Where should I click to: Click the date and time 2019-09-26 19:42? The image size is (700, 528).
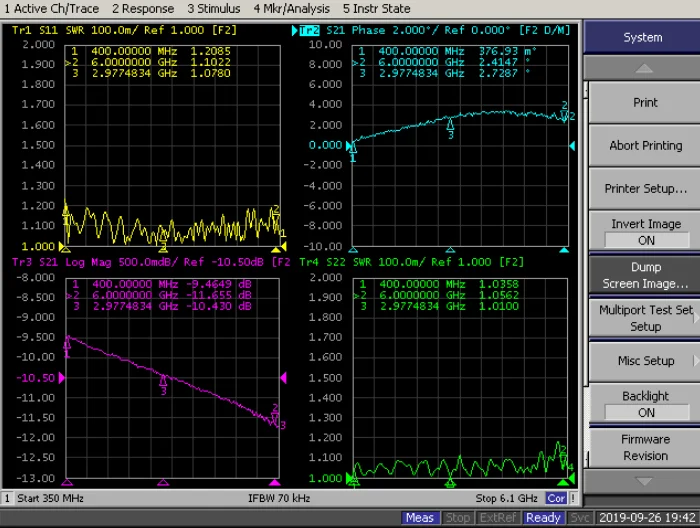click(647, 518)
